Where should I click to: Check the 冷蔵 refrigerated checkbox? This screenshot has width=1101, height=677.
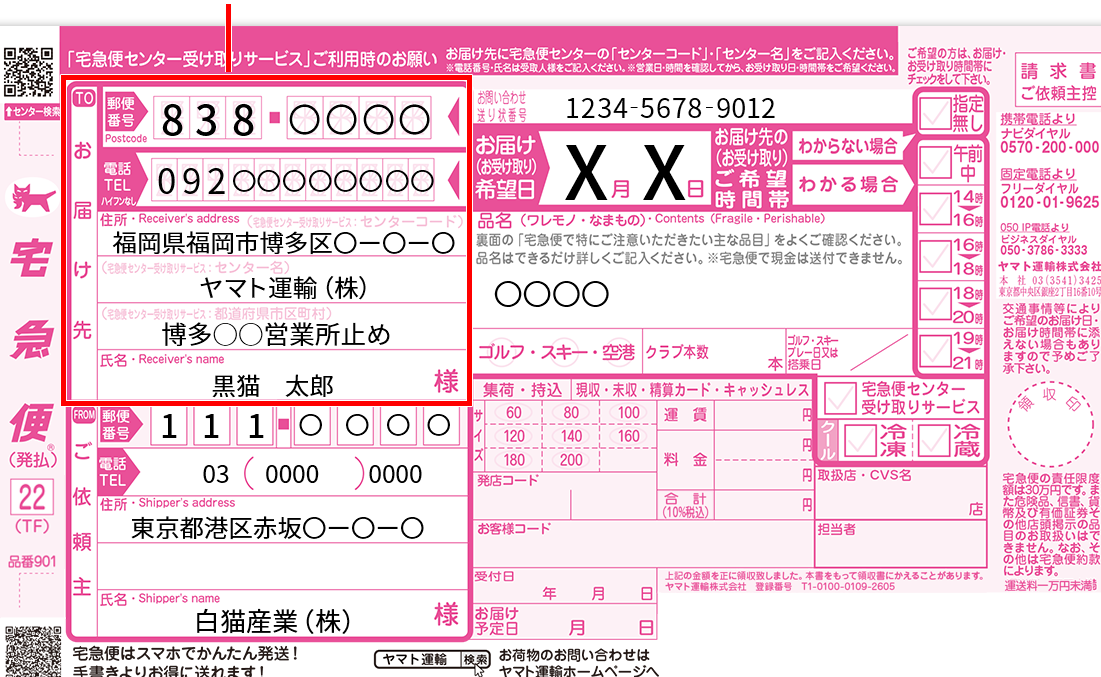[x=934, y=440]
